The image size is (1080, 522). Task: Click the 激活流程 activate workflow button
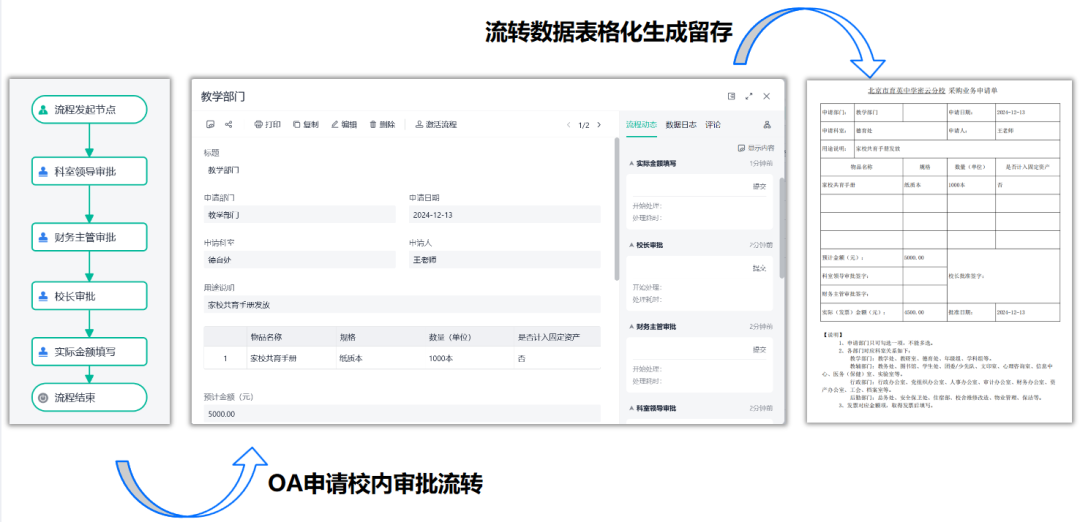pos(435,125)
